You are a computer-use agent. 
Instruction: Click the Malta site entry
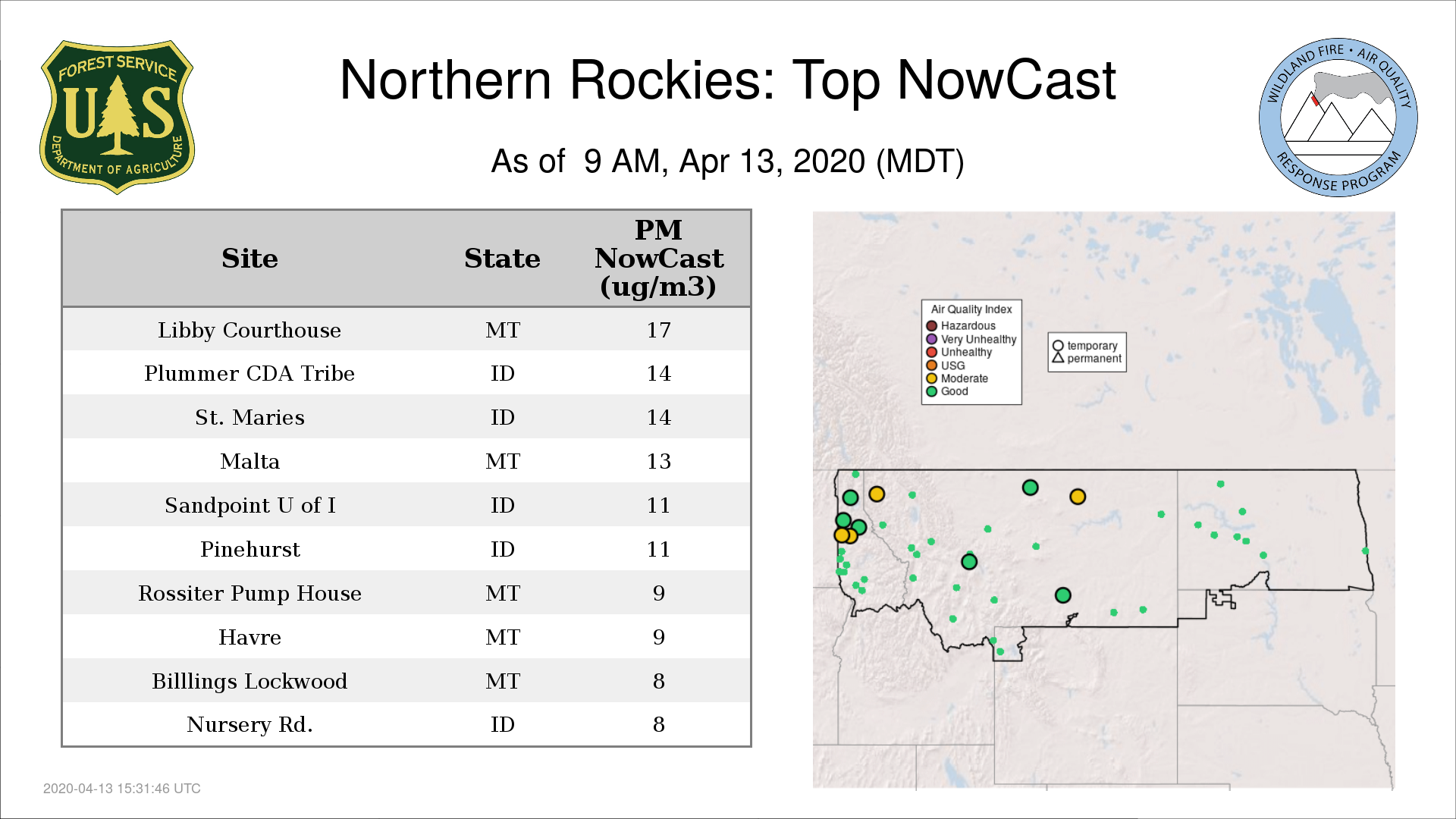[x=249, y=461]
